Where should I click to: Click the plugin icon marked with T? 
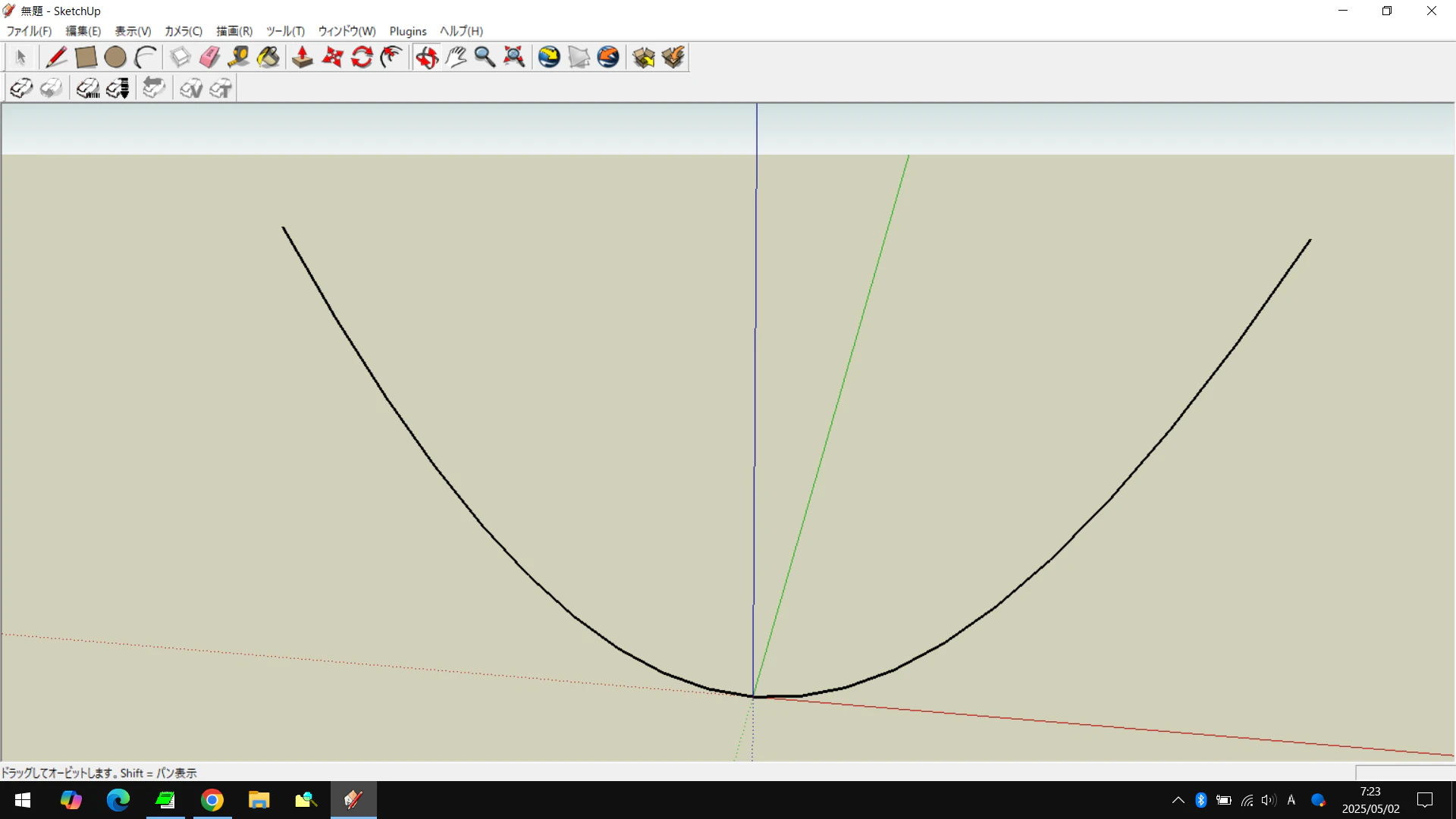(x=221, y=88)
